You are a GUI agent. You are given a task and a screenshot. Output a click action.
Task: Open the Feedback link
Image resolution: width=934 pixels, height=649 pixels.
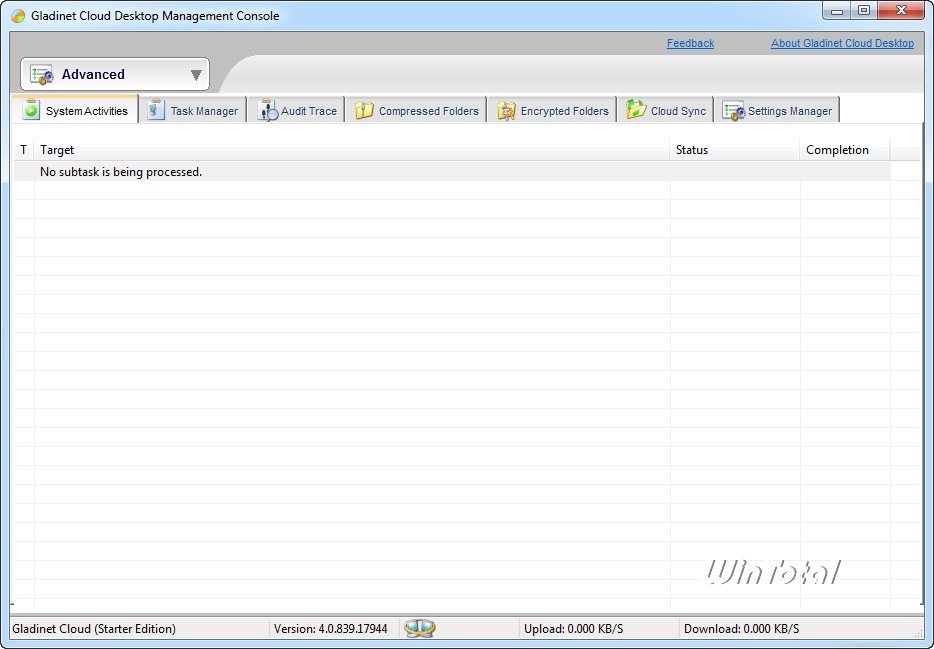[x=690, y=43]
